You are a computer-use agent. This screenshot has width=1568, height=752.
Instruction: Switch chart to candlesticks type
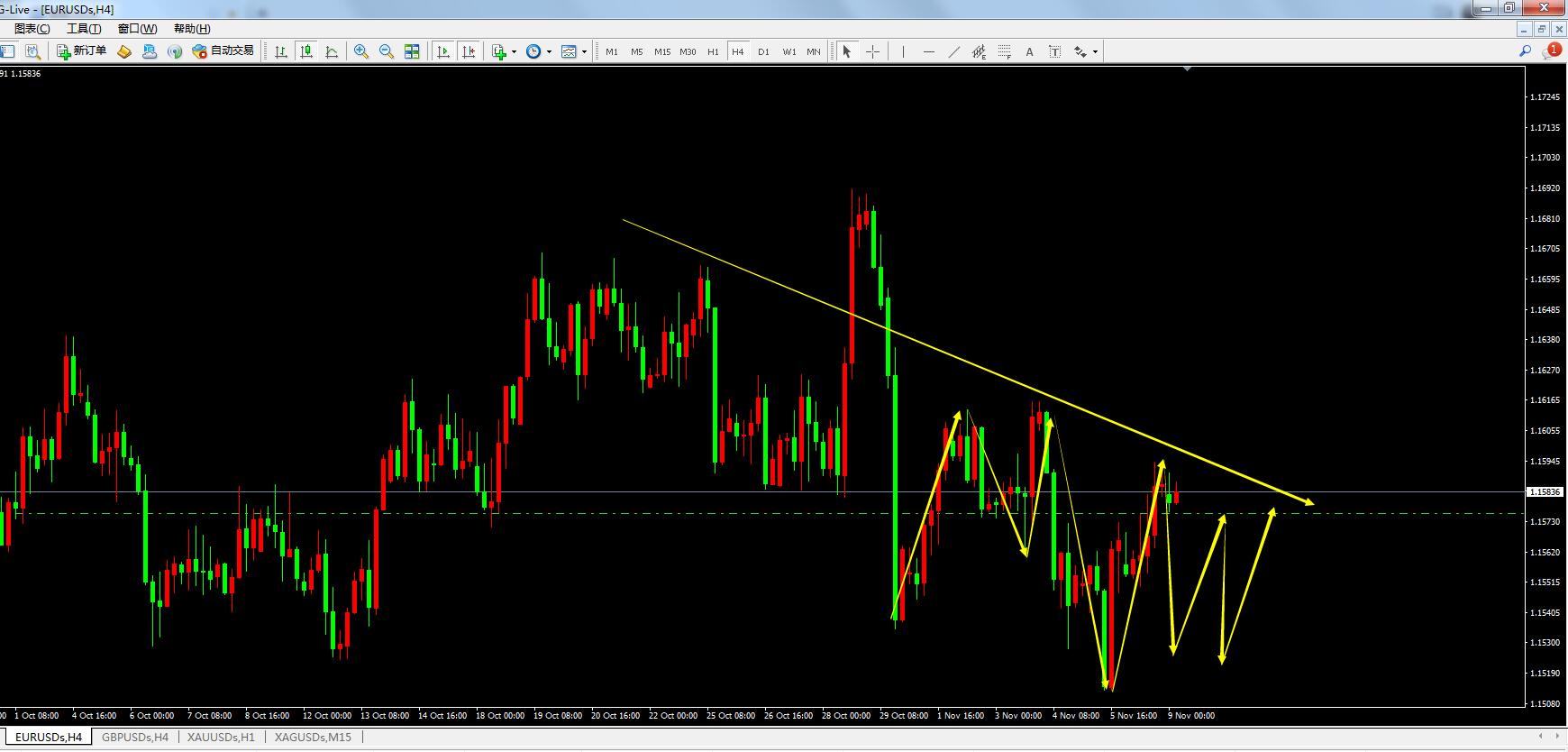[x=306, y=51]
